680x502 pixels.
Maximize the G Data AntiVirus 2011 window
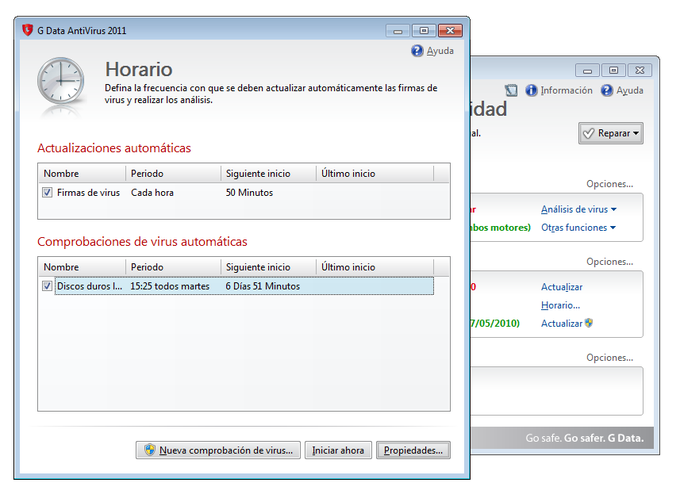(x=424, y=31)
